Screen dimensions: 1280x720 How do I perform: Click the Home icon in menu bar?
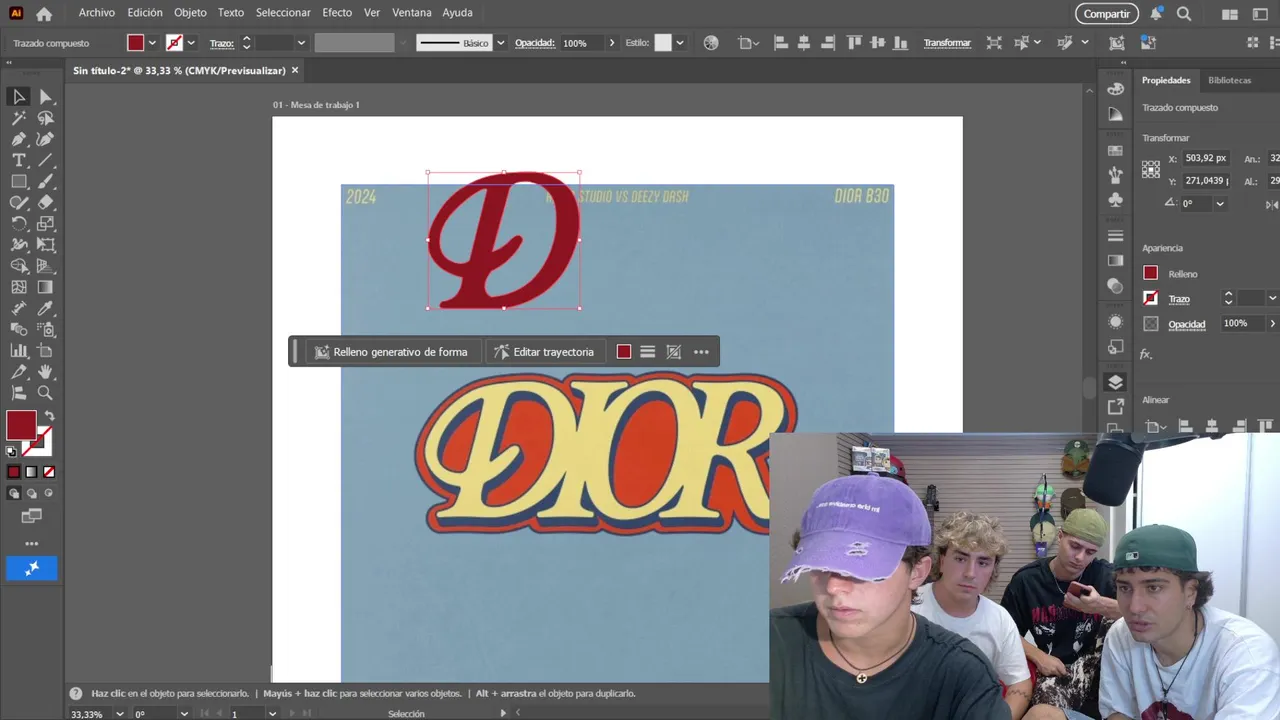pos(44,14)
